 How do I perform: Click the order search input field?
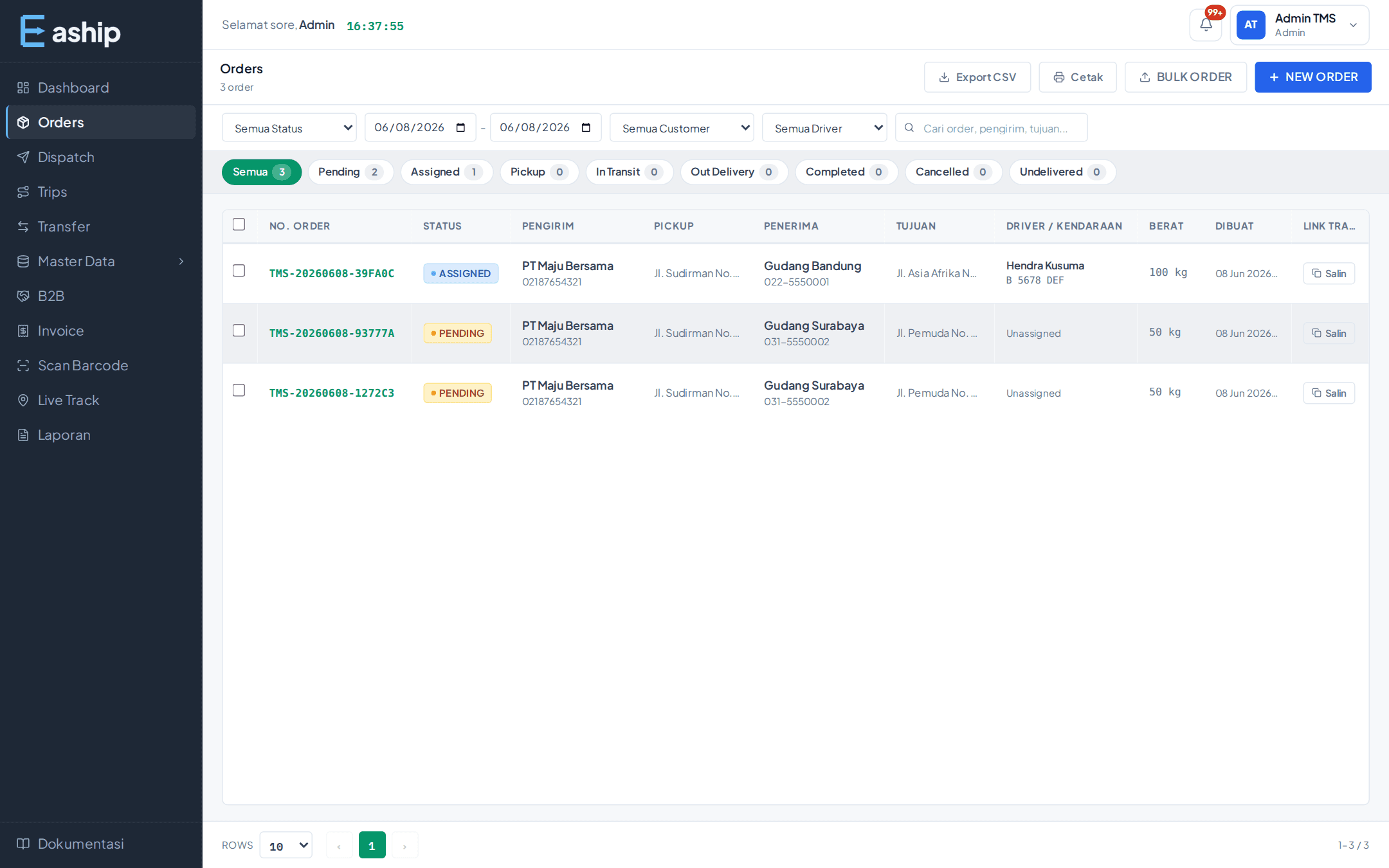991,127
